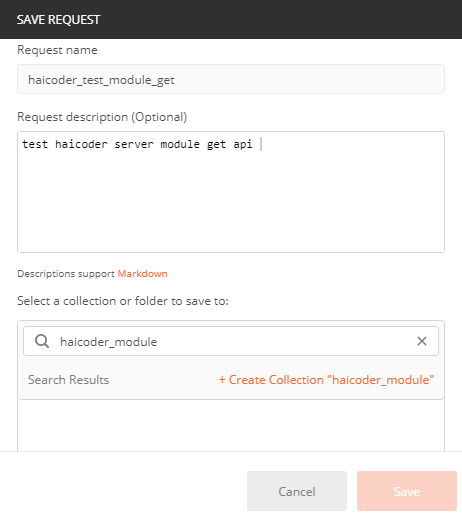Click the word "module" in the description

(180, 144)
